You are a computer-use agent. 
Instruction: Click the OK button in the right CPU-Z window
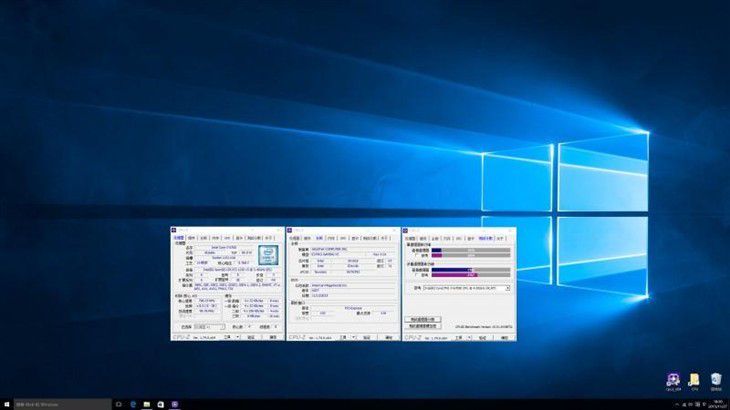tap(504, 337)
